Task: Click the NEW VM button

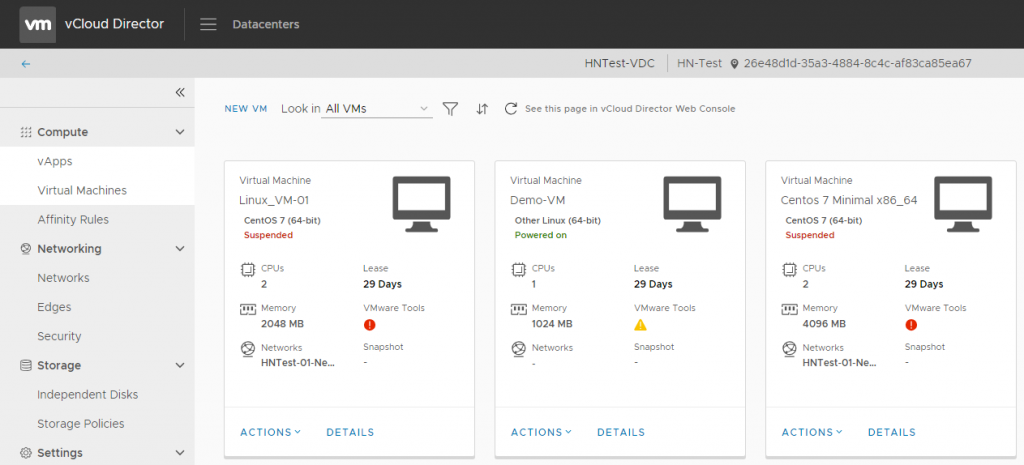Action: click(x=246, y=109)
